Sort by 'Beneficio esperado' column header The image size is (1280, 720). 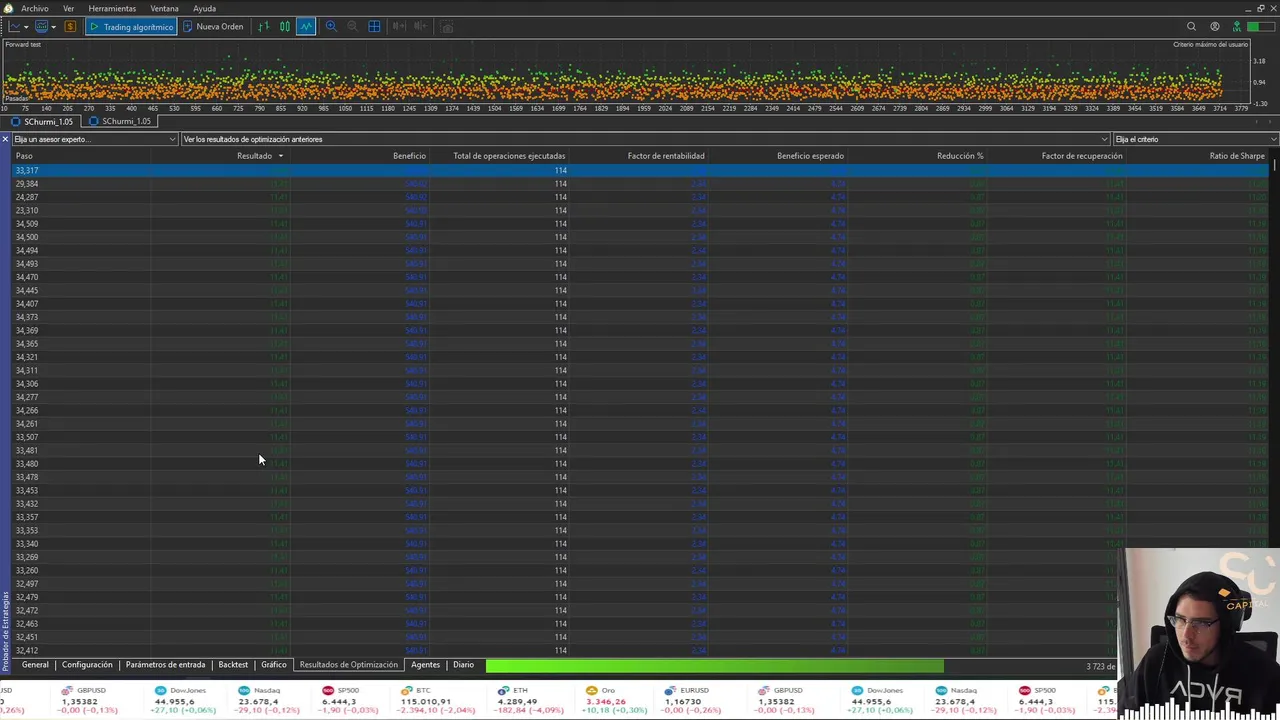[x=810, y=156]
